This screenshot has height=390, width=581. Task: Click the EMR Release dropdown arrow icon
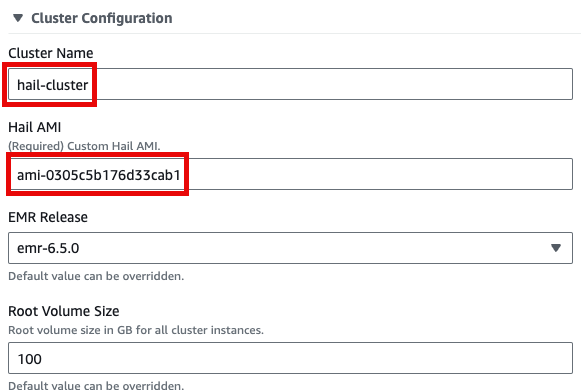coord(555,248)
